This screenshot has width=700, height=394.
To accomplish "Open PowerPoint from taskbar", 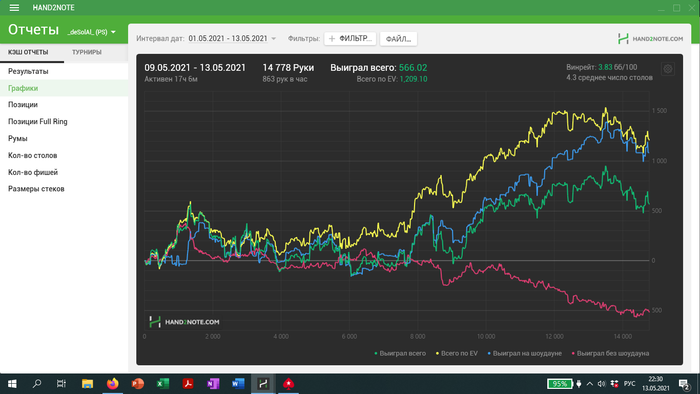I will [138, 384].
